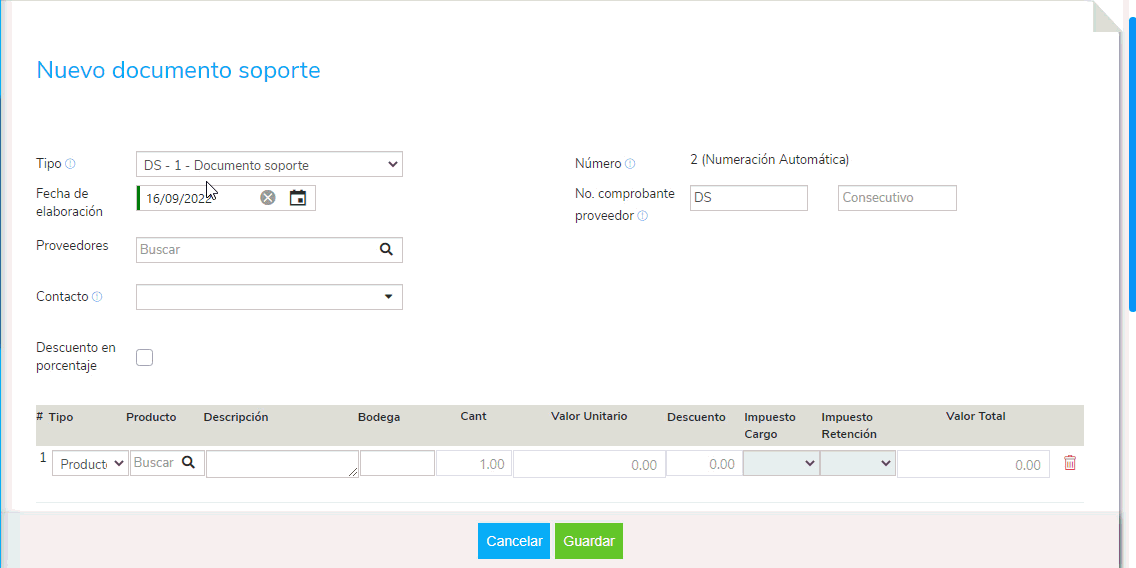Click the info icon next to Tipo
The height and width of the screenshot is (568, 1136).
(70, 164)
